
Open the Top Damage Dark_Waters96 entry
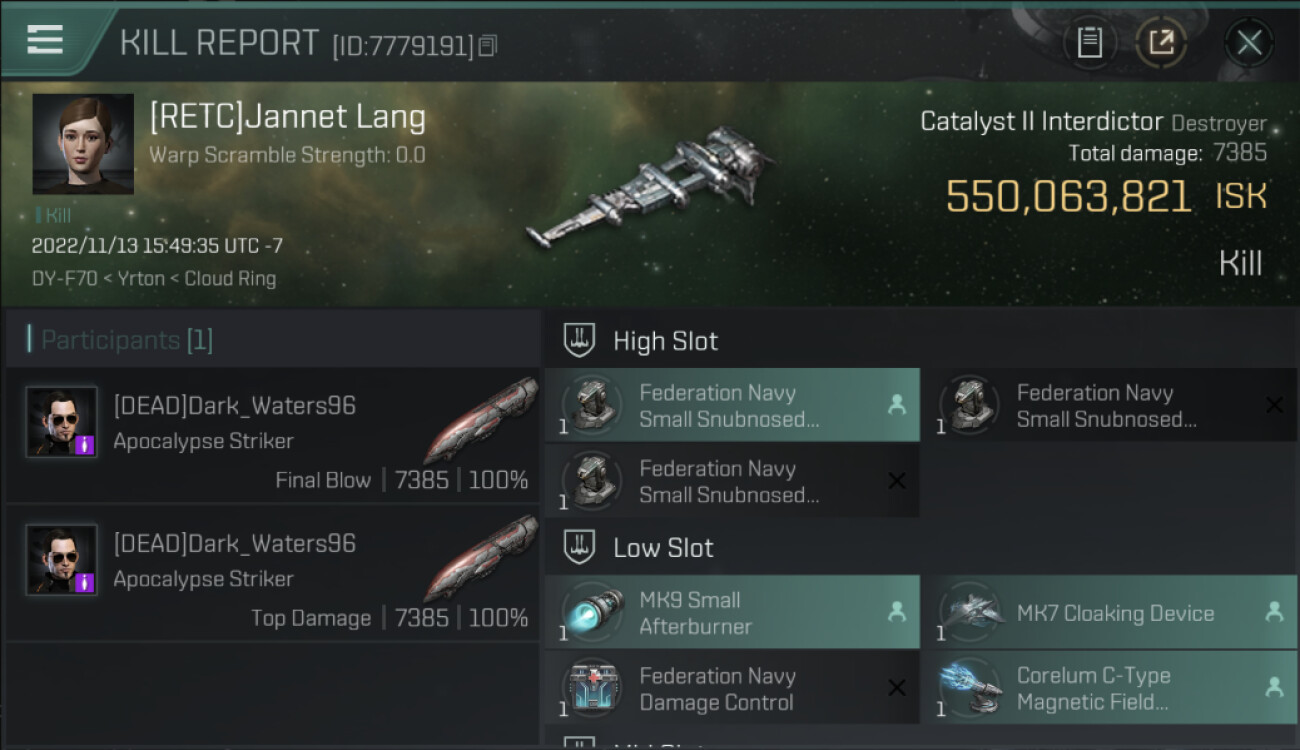(x=273, y=572)
